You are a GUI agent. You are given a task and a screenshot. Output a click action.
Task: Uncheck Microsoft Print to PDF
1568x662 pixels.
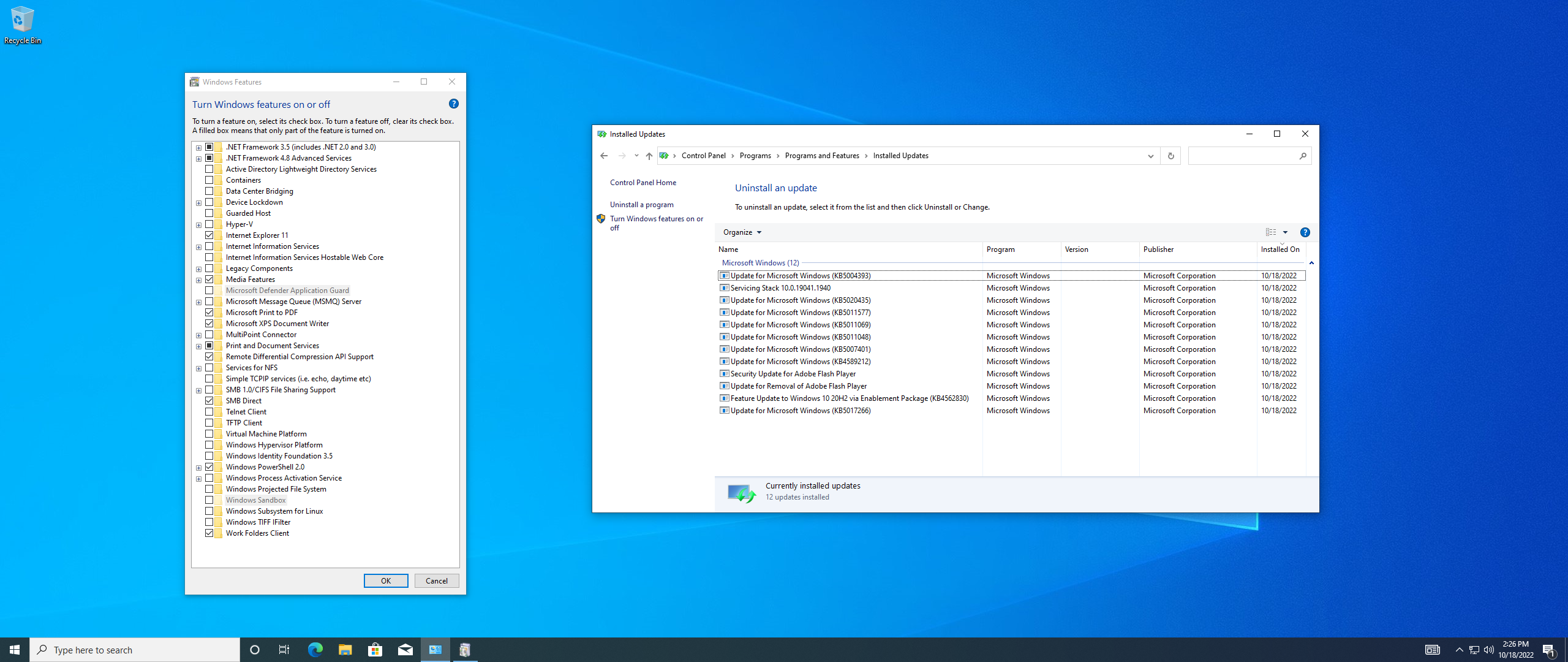click(x=209, y=313)
